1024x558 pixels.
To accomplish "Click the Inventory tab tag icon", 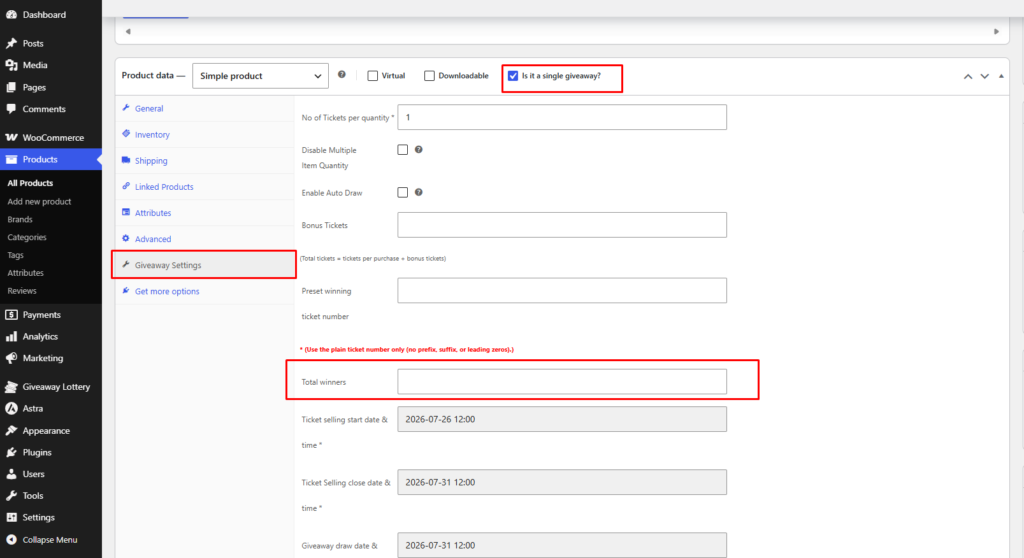I will [126, 134].
